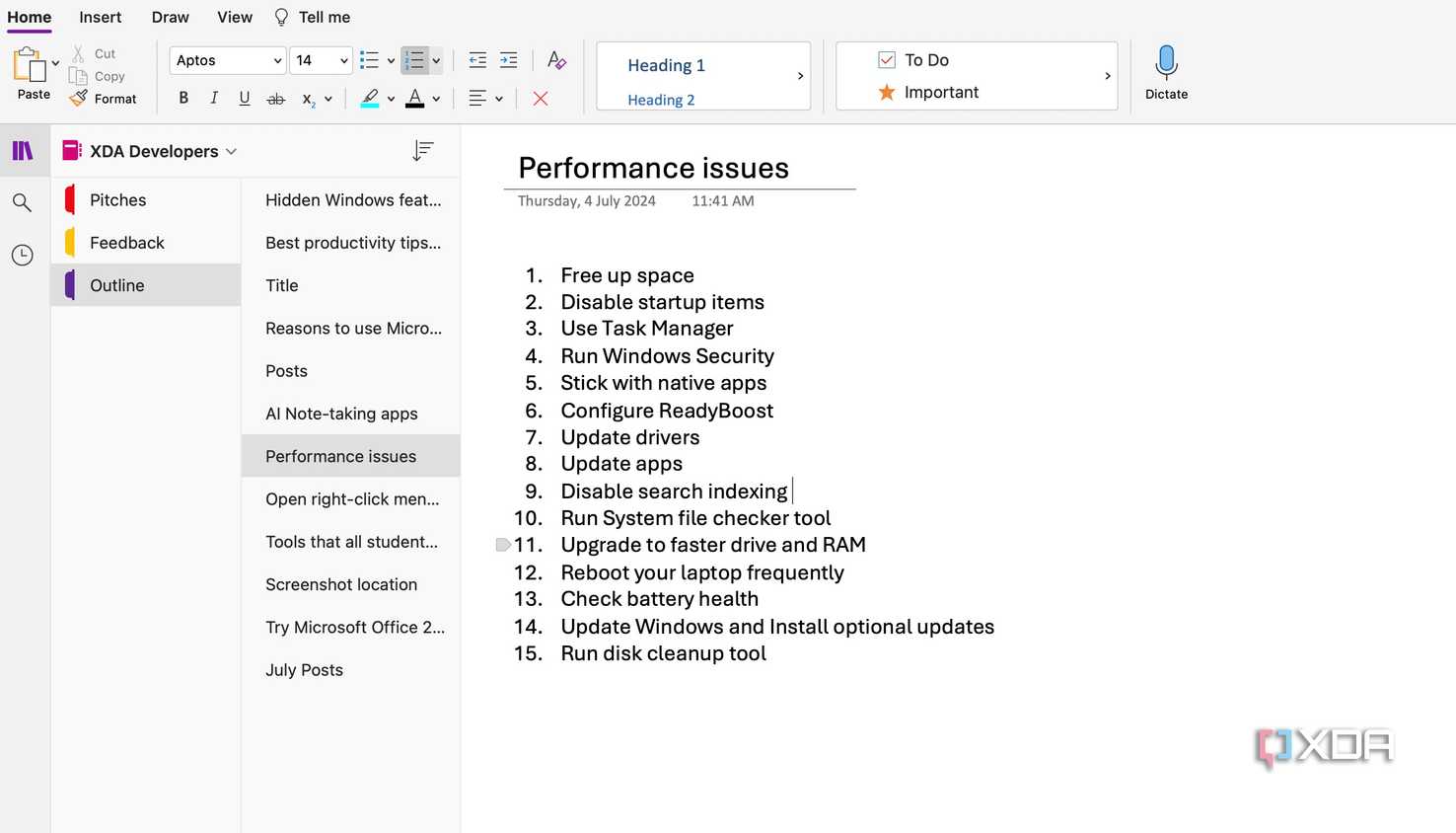Switch to the Draw tab
The width and height of the screenshot is (1456, 833).
tap(171, 17)
